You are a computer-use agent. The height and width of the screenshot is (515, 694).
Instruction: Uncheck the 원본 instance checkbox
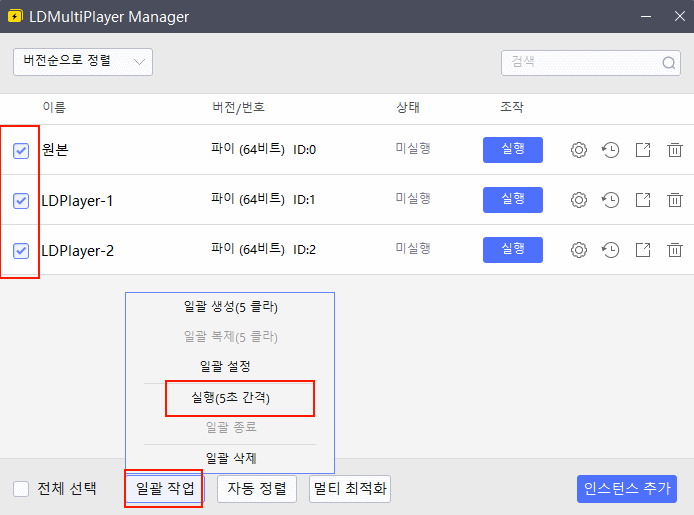(21, 151)
